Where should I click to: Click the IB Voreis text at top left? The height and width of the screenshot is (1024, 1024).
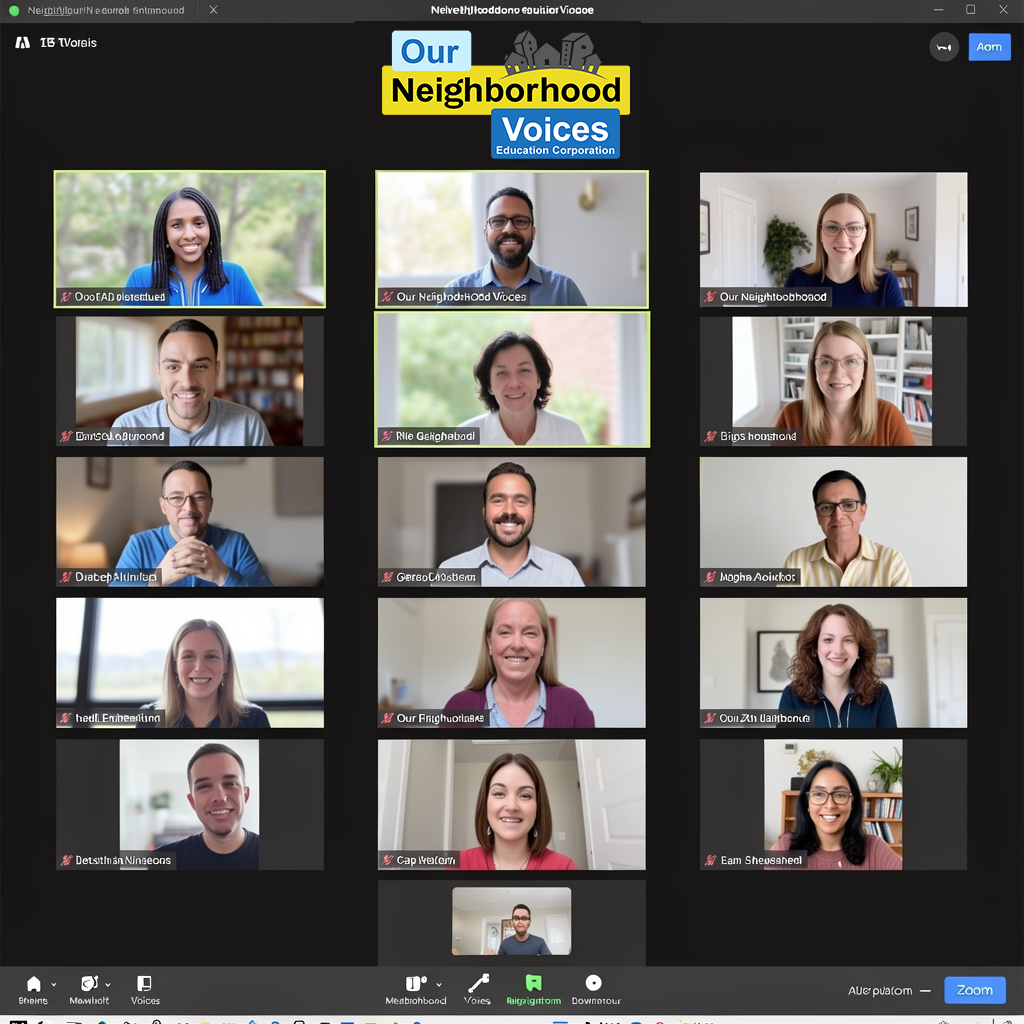tap(69, 42)
